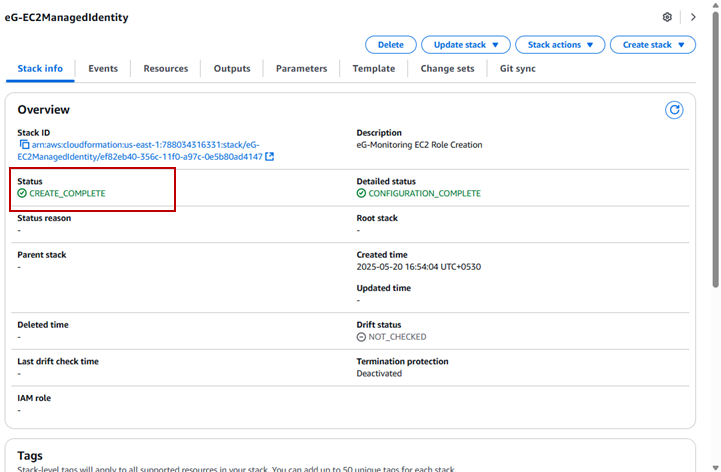Open the Stack ID ARN link
Viewport: 721px width, 472px height.
[140, 151]
